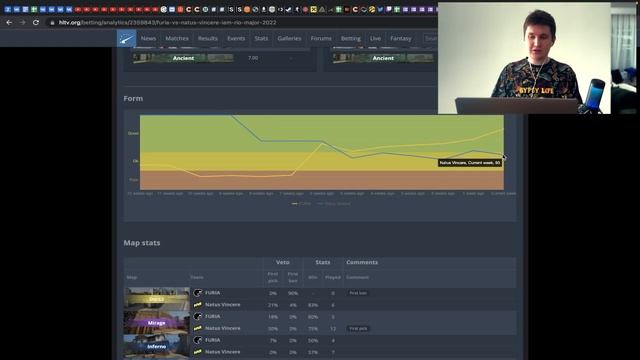Open the Results section
This screenshot has width=640, height=360.
[207, 38]
